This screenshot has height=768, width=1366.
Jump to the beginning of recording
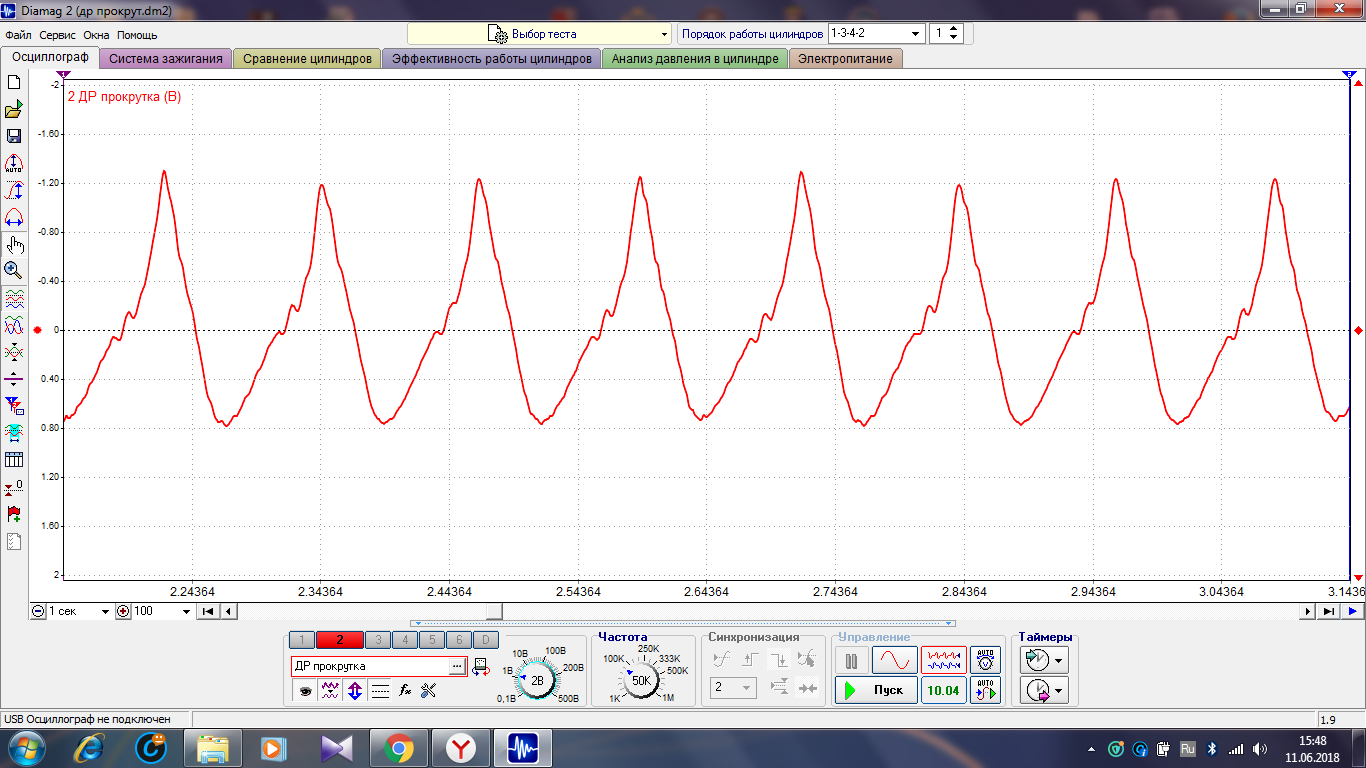pos(208,611)
